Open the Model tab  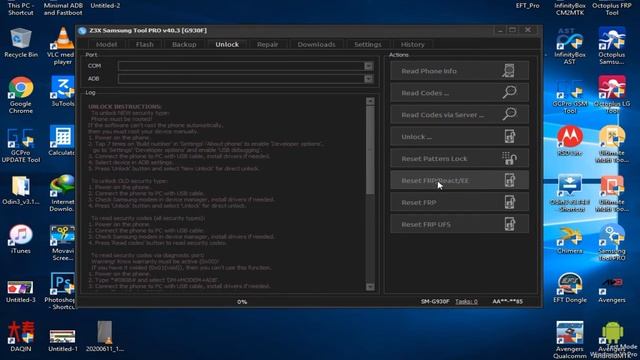click(107, 44)
